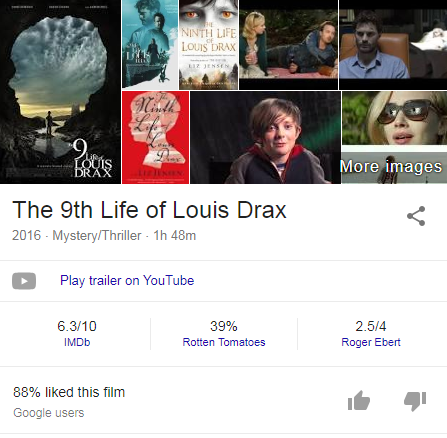
Task: Open Play trailer on YouTube link
Action: click(x=127, y=281)
